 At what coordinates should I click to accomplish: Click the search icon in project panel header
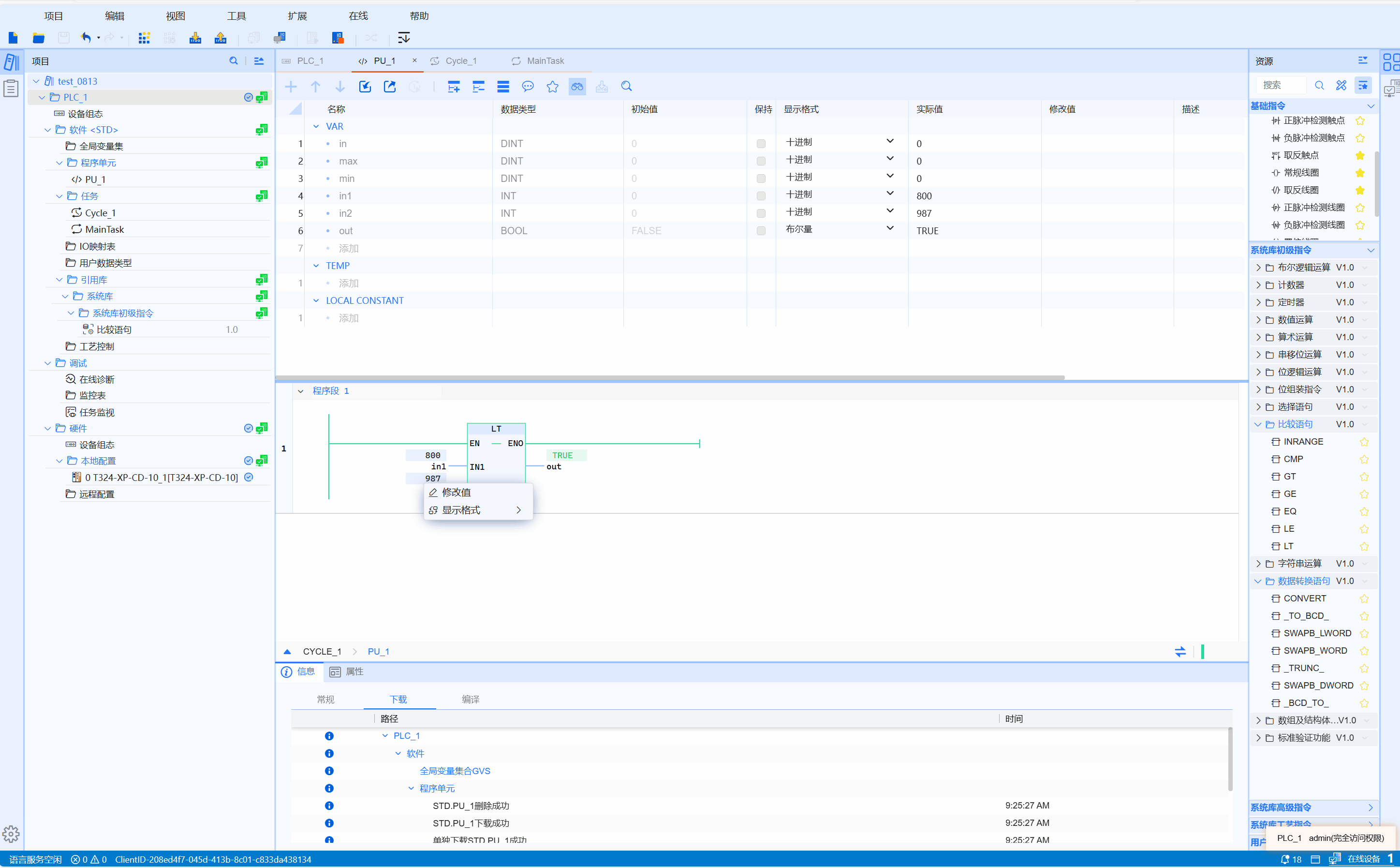pyautogui.click(x=234, y=61)
